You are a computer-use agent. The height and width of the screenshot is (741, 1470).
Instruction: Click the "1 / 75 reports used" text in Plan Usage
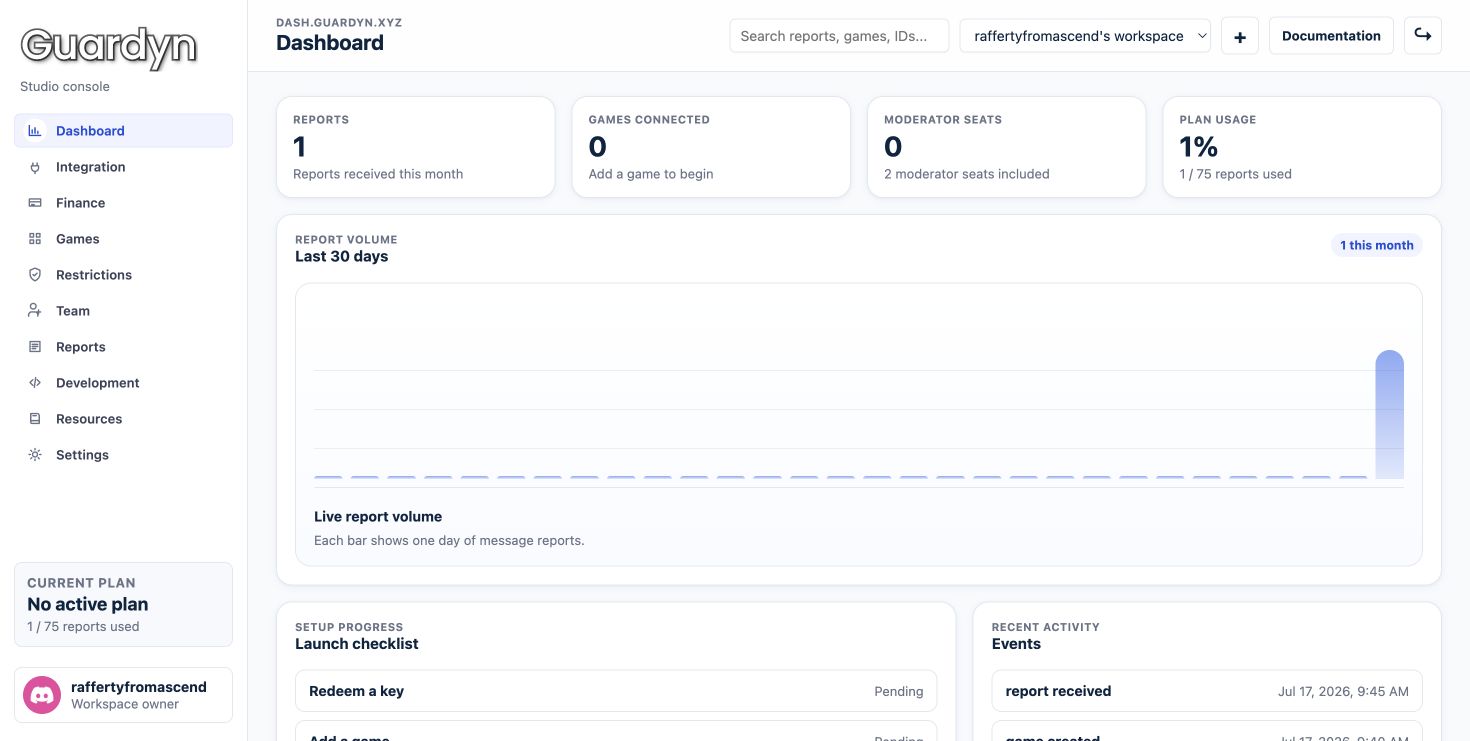pyautogui.click(x=1235, y=174)
